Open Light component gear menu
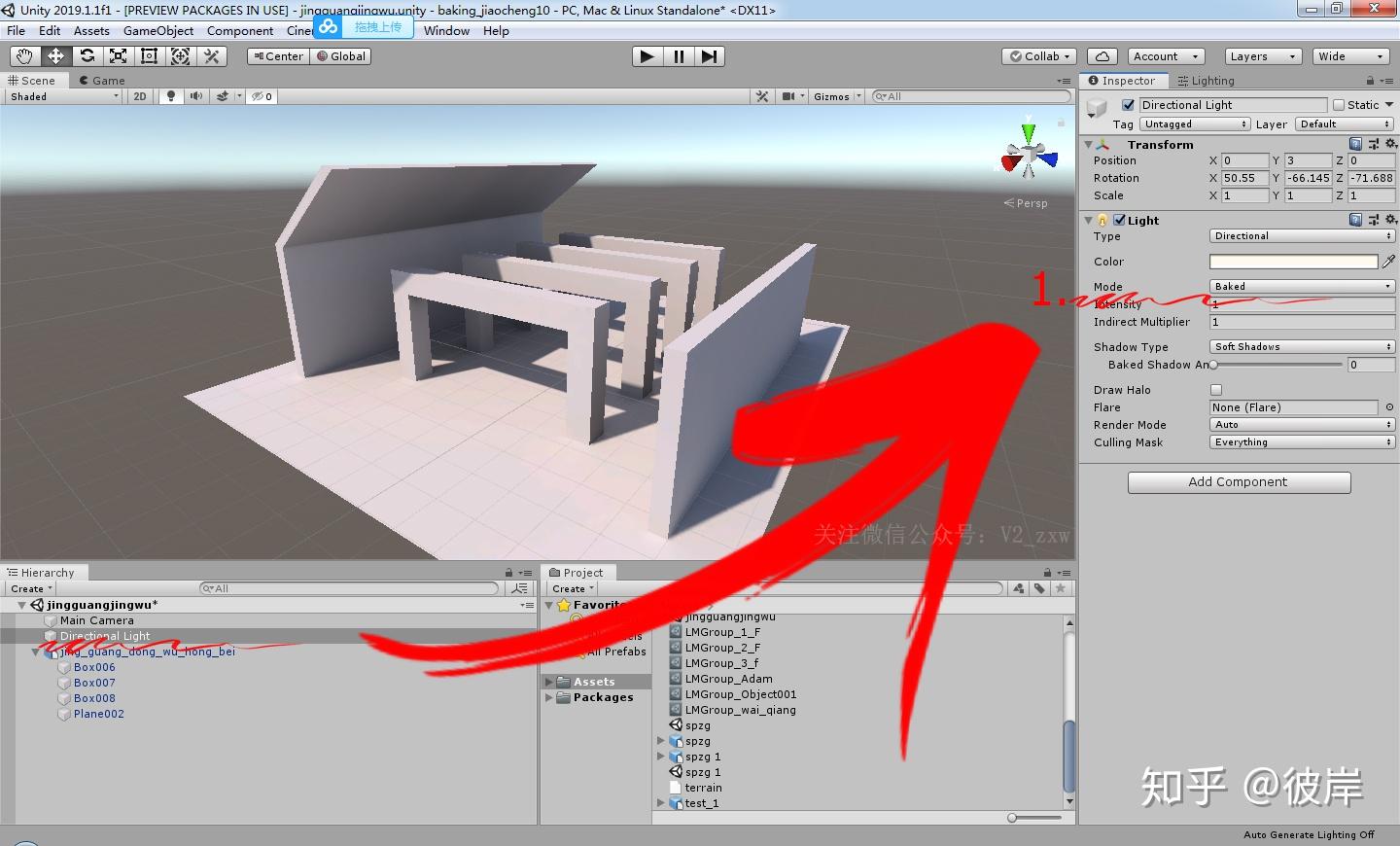The image size is (1400, 846). click(x=1390, y=220)
